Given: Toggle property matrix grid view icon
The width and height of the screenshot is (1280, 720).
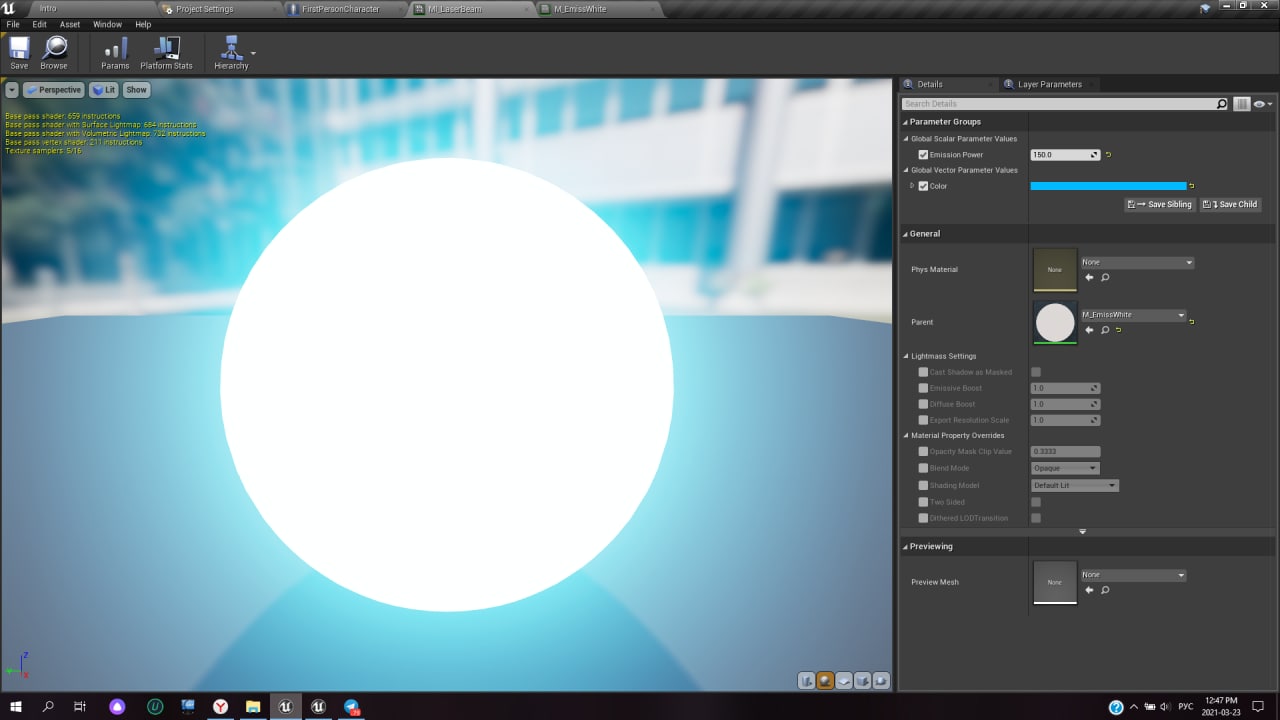Looking at the screenshot, I should (x=1242, y=104).
